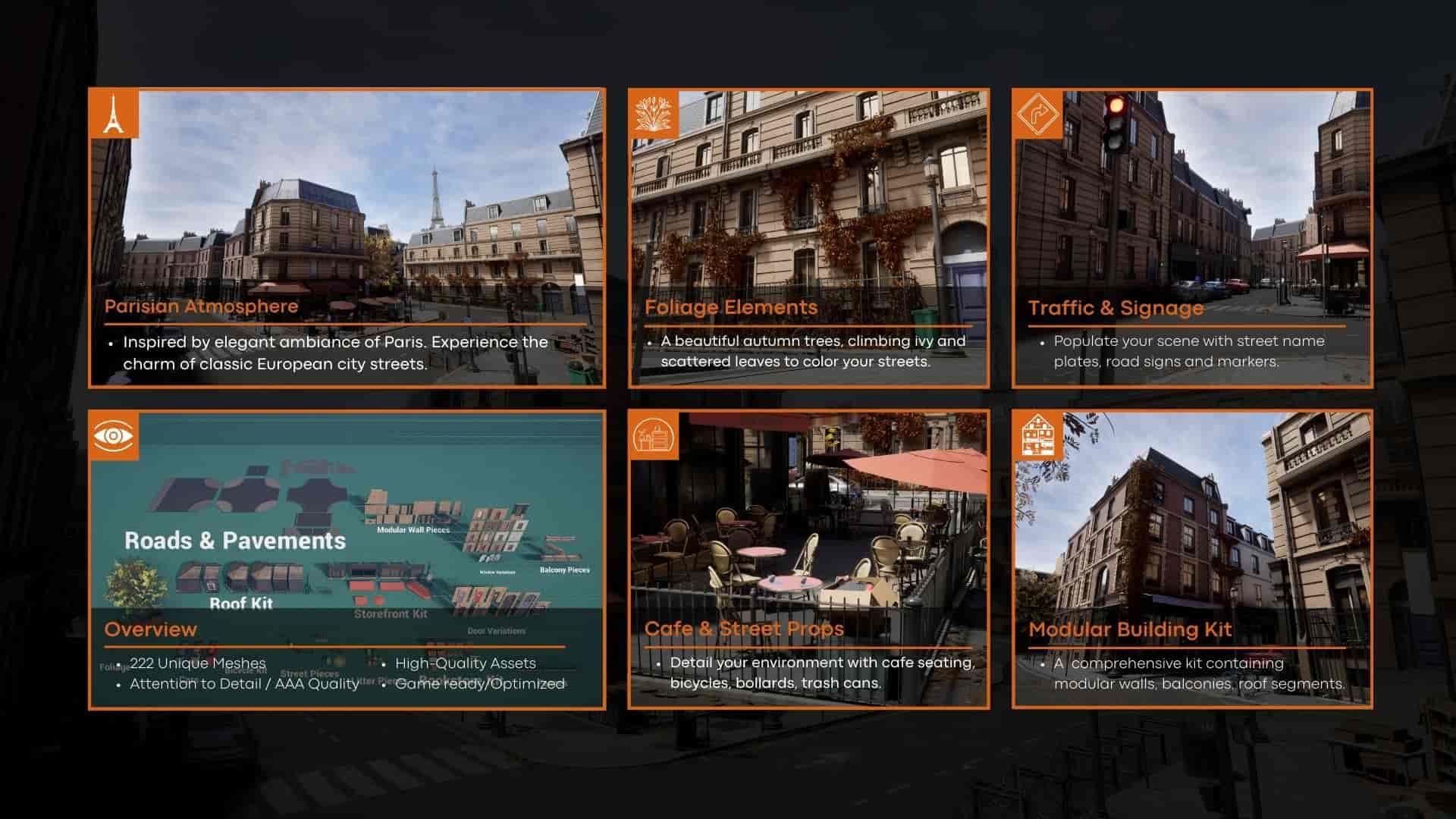Click the "Door Variations" label
Screen dimensions: 1456x819
coord(496,631)
